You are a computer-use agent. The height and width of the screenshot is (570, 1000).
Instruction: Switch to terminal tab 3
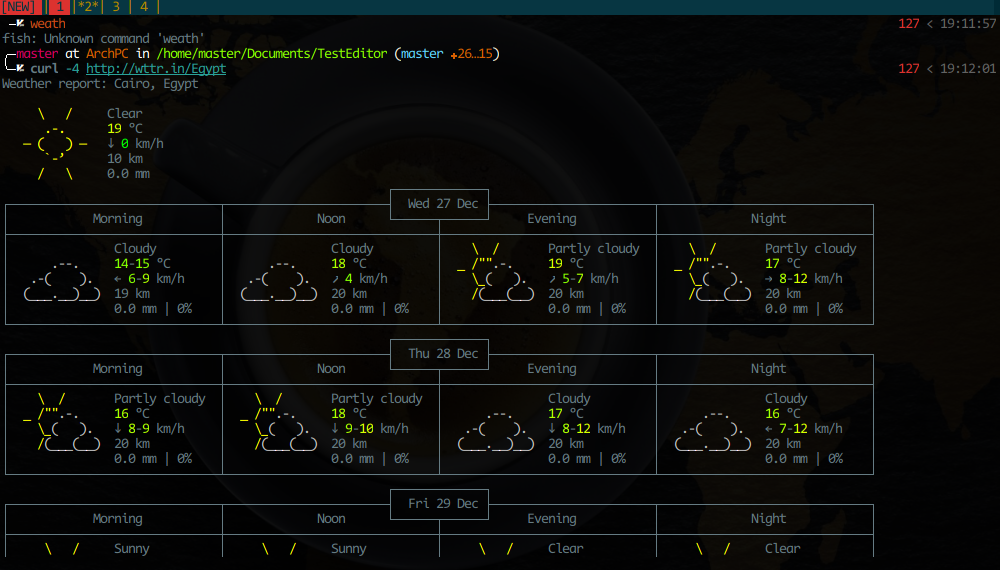pos(116,7)
